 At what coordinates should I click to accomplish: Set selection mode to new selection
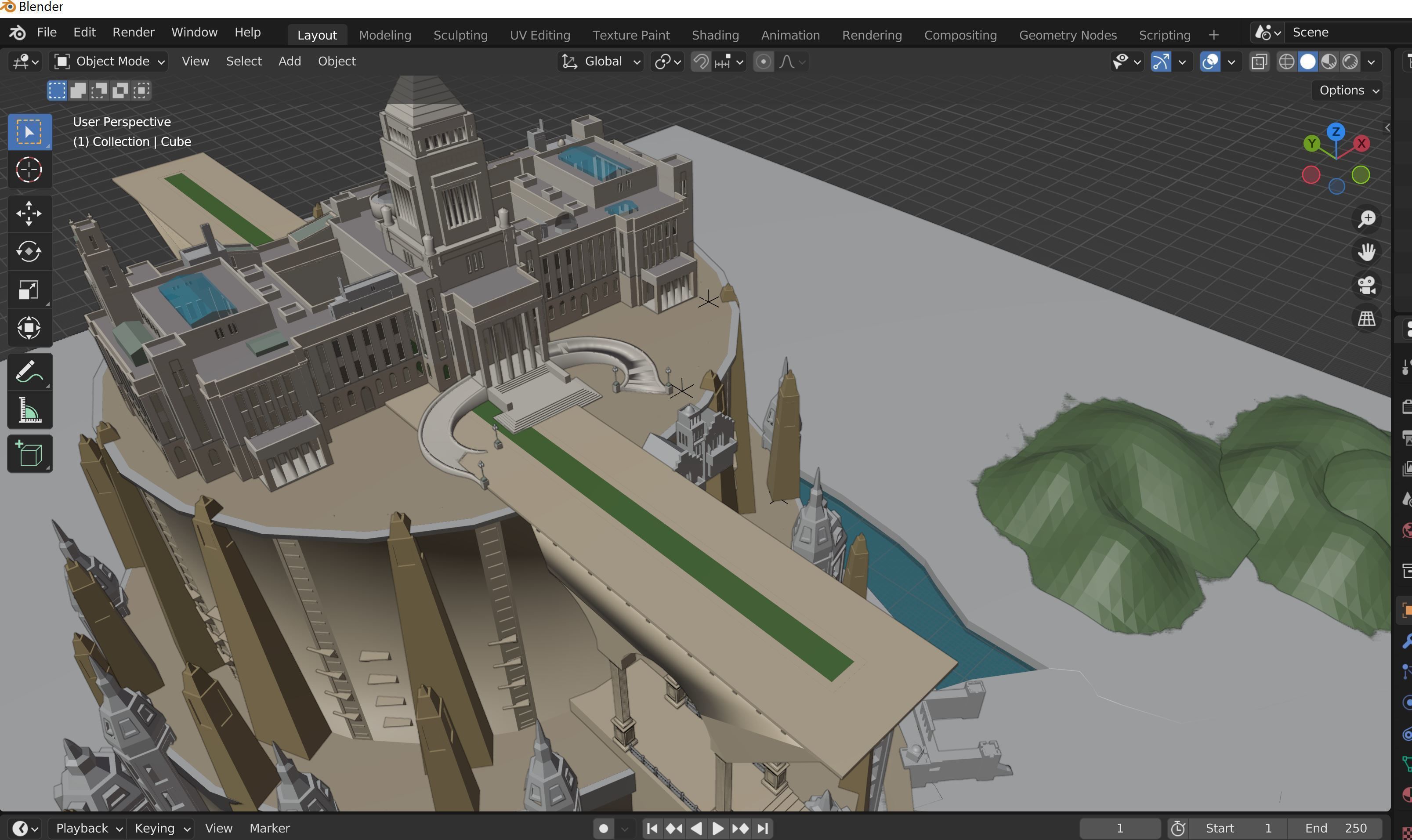(57, 91)
